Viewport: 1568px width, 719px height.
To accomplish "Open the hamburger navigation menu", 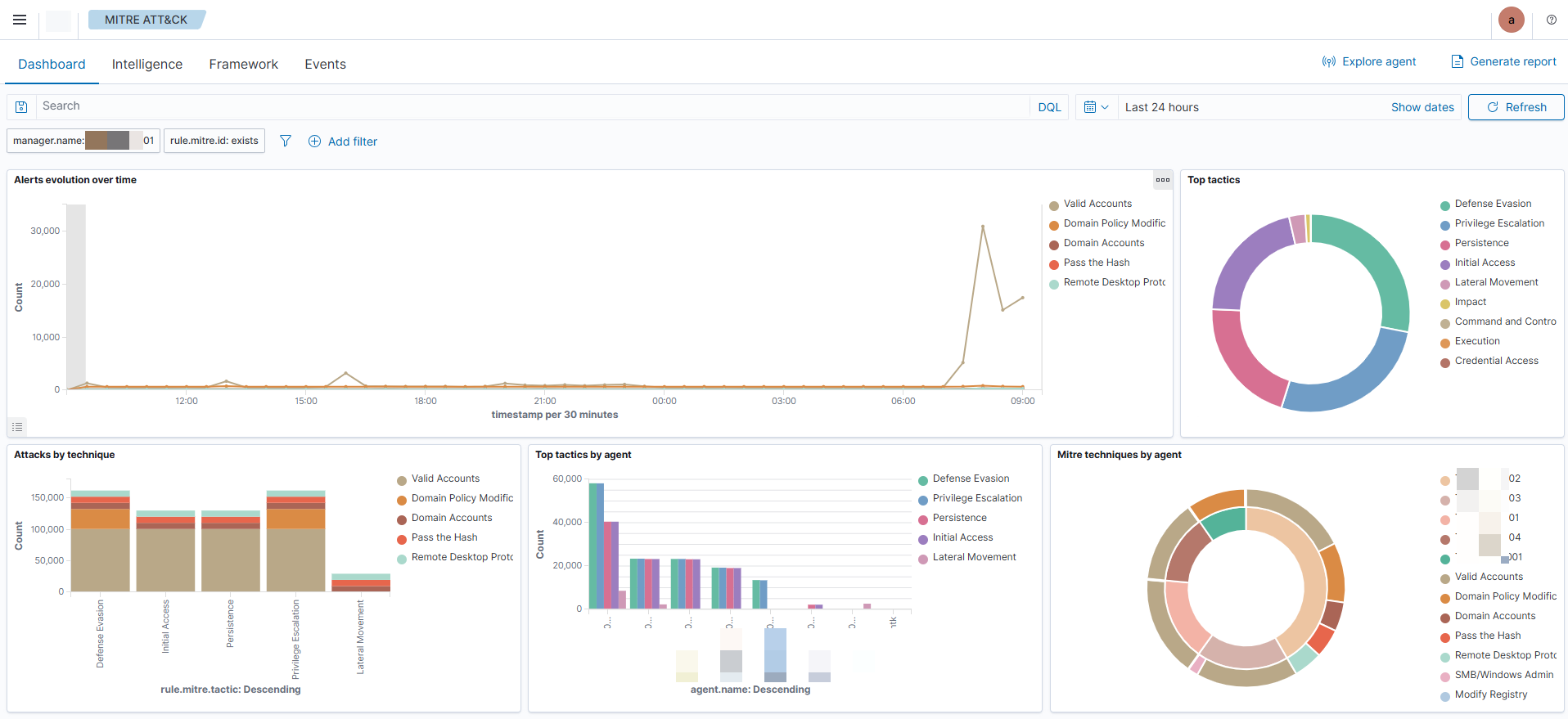I will [20, 20].
